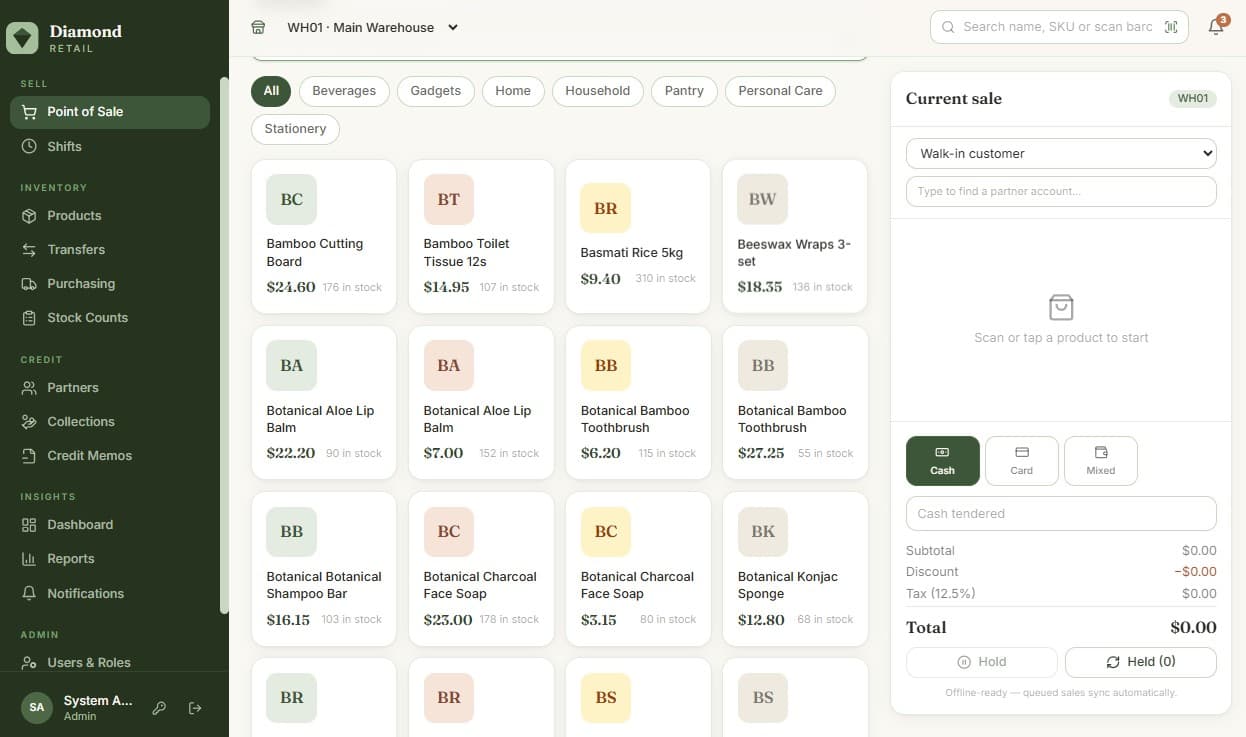Click the Credit Memos document icon
The image size is (1246, 737).
[29, 455]
